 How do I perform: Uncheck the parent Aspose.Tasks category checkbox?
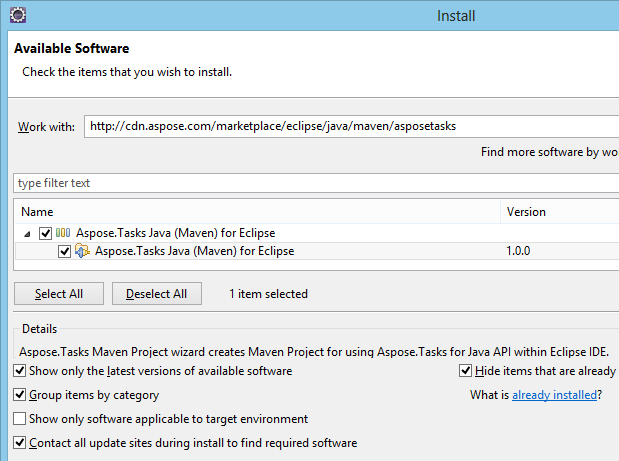(45, 233)
